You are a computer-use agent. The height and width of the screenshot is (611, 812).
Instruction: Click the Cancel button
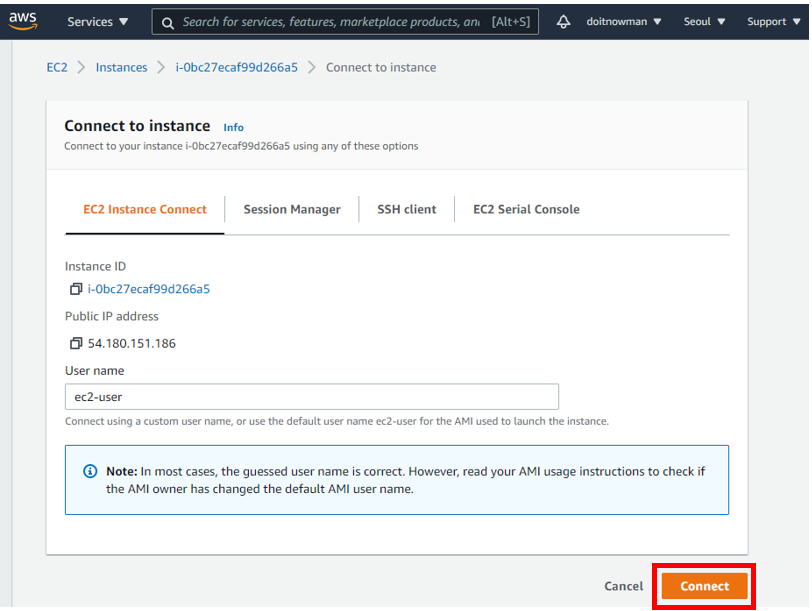(624, 586)
